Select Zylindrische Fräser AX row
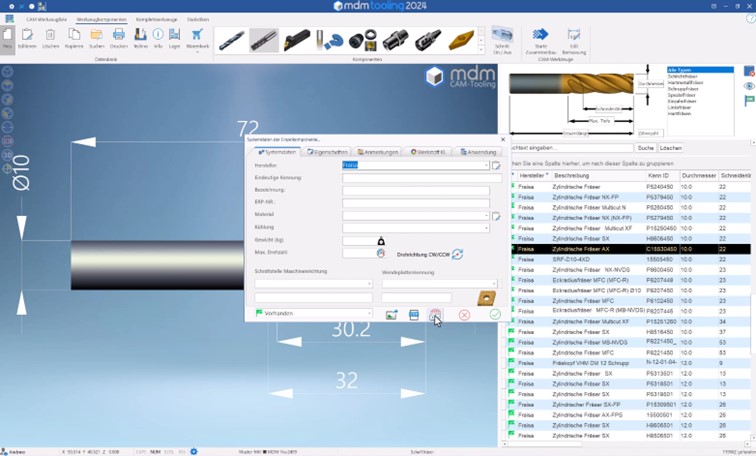This screenshot has width=756, height=456. [630, 249]
